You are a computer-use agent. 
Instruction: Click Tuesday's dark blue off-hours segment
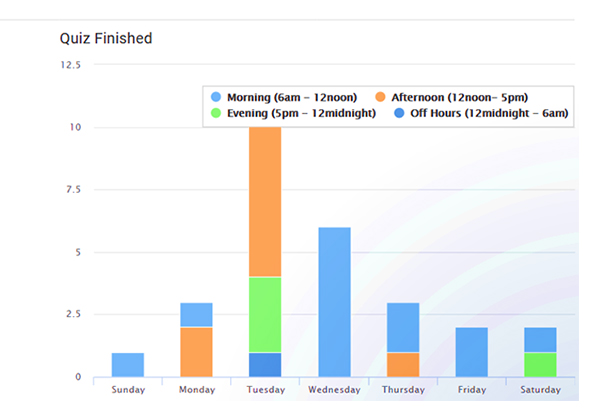tap(265, 365)
